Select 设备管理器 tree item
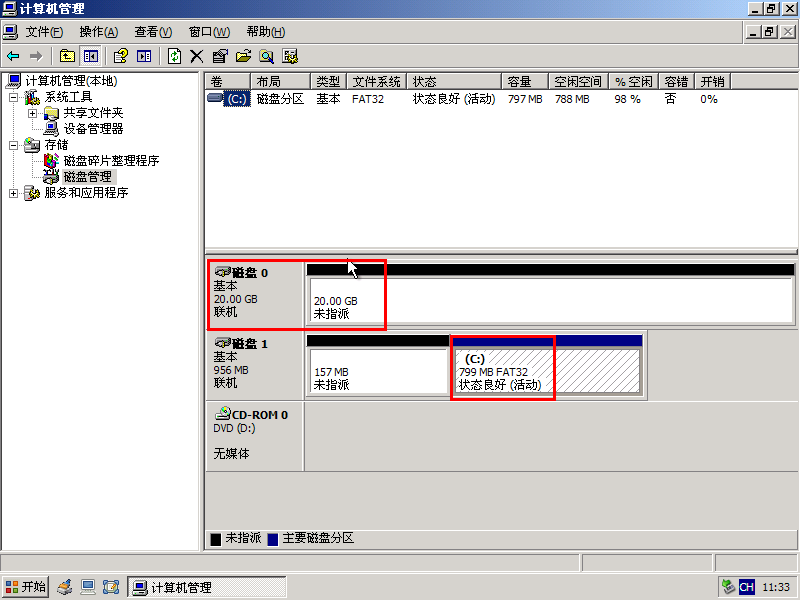Screen dimensions: 800x600 point(93,129)
